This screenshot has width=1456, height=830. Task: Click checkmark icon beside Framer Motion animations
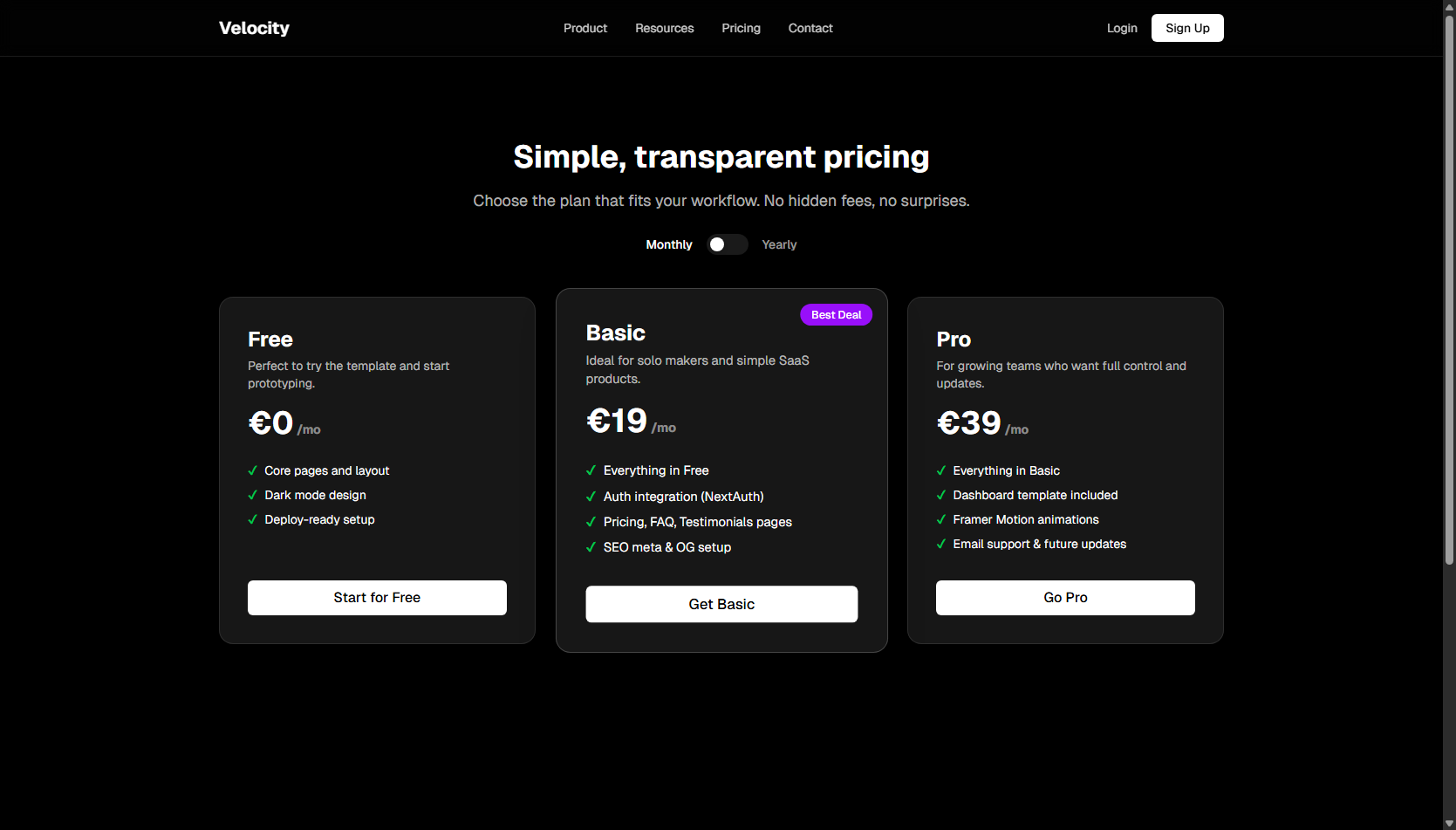pos(940,519)
